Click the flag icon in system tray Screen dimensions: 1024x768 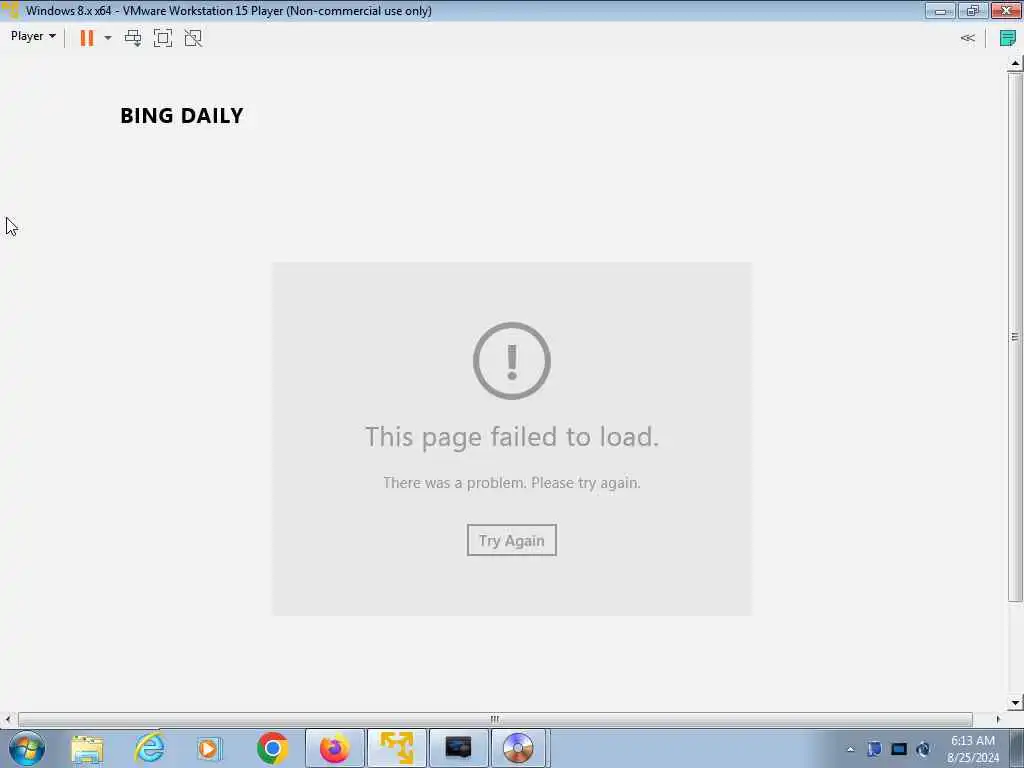click(874, 749)
